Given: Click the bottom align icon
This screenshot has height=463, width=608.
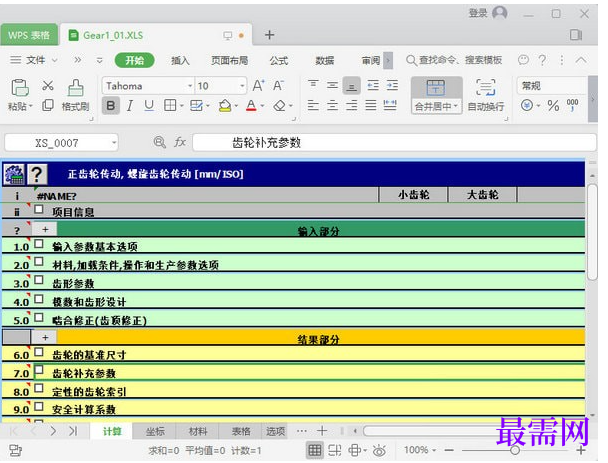Looking at the screenshot, I should click(352, 86).
